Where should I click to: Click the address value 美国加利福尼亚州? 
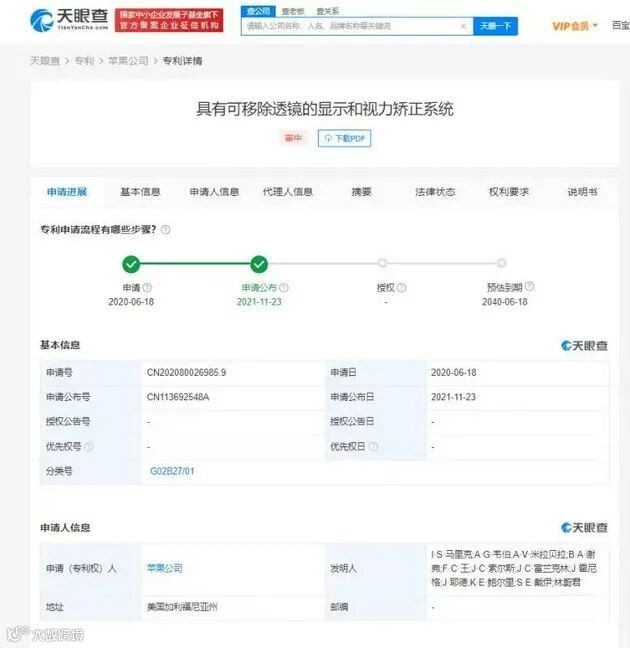coord(182,607)
